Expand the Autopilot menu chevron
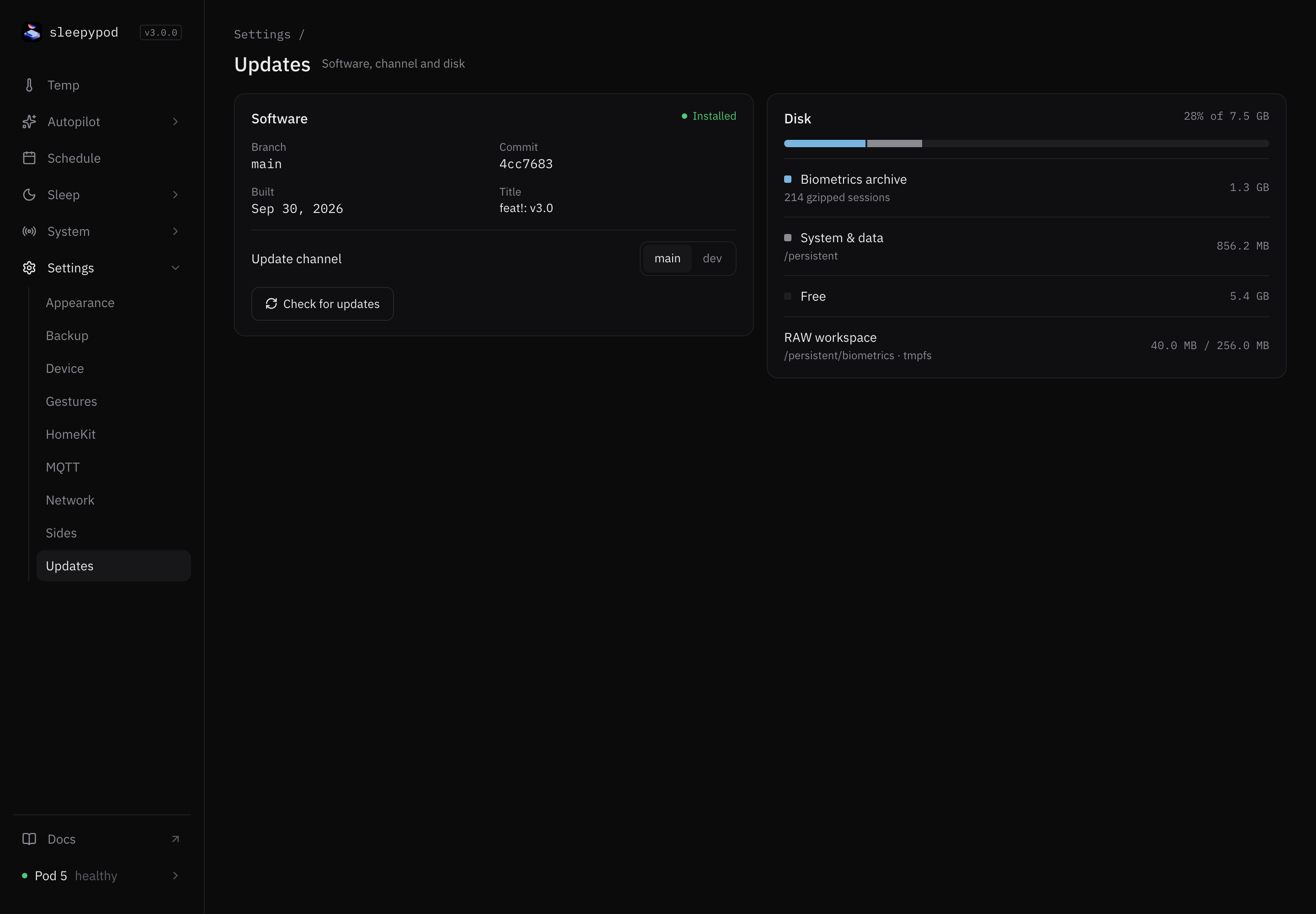The width and height of the screenshot is (1316, 914). click(x=175, y=122)
